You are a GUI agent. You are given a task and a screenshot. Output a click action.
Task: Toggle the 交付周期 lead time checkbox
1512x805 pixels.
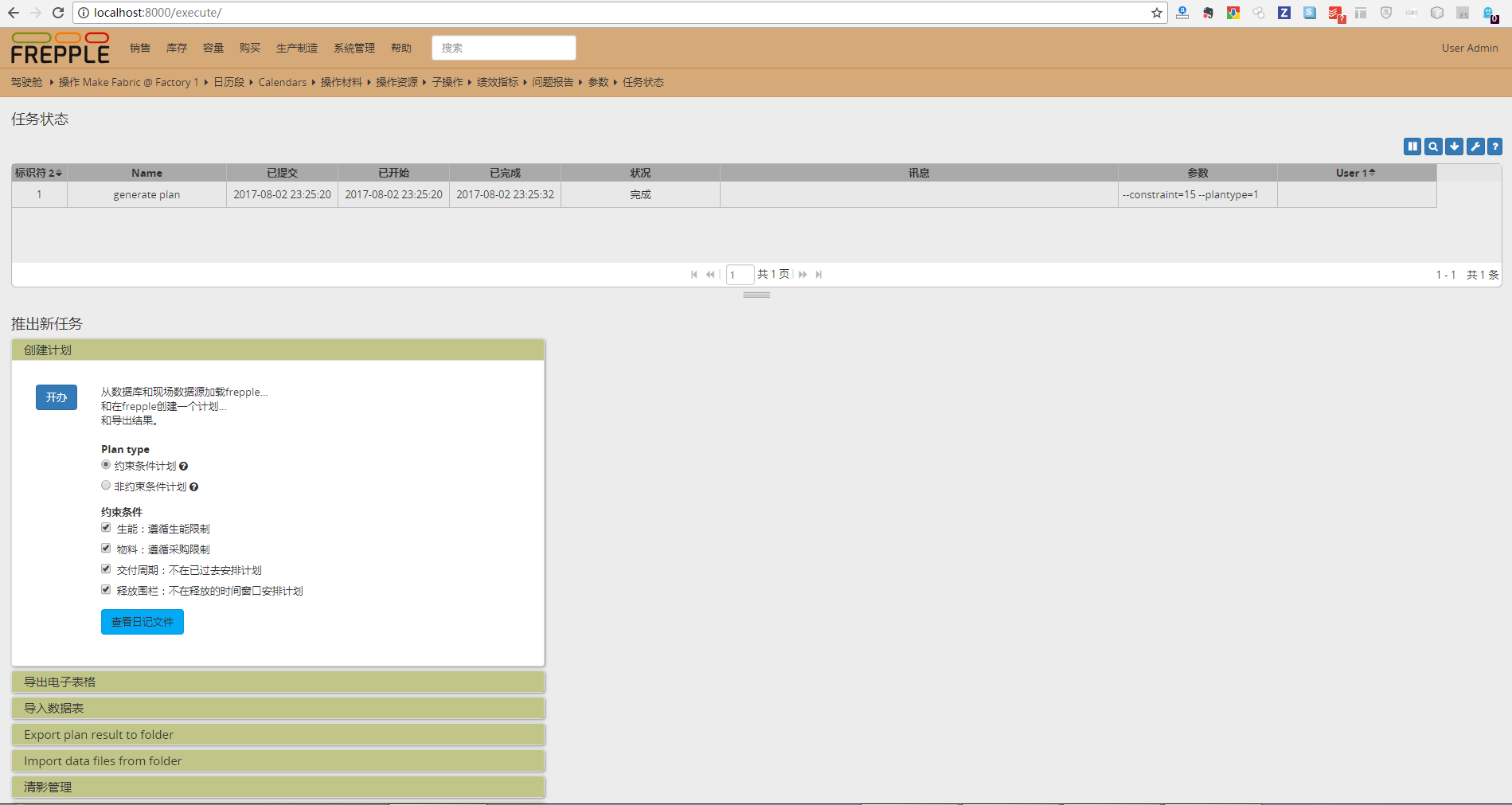point(106,569)
